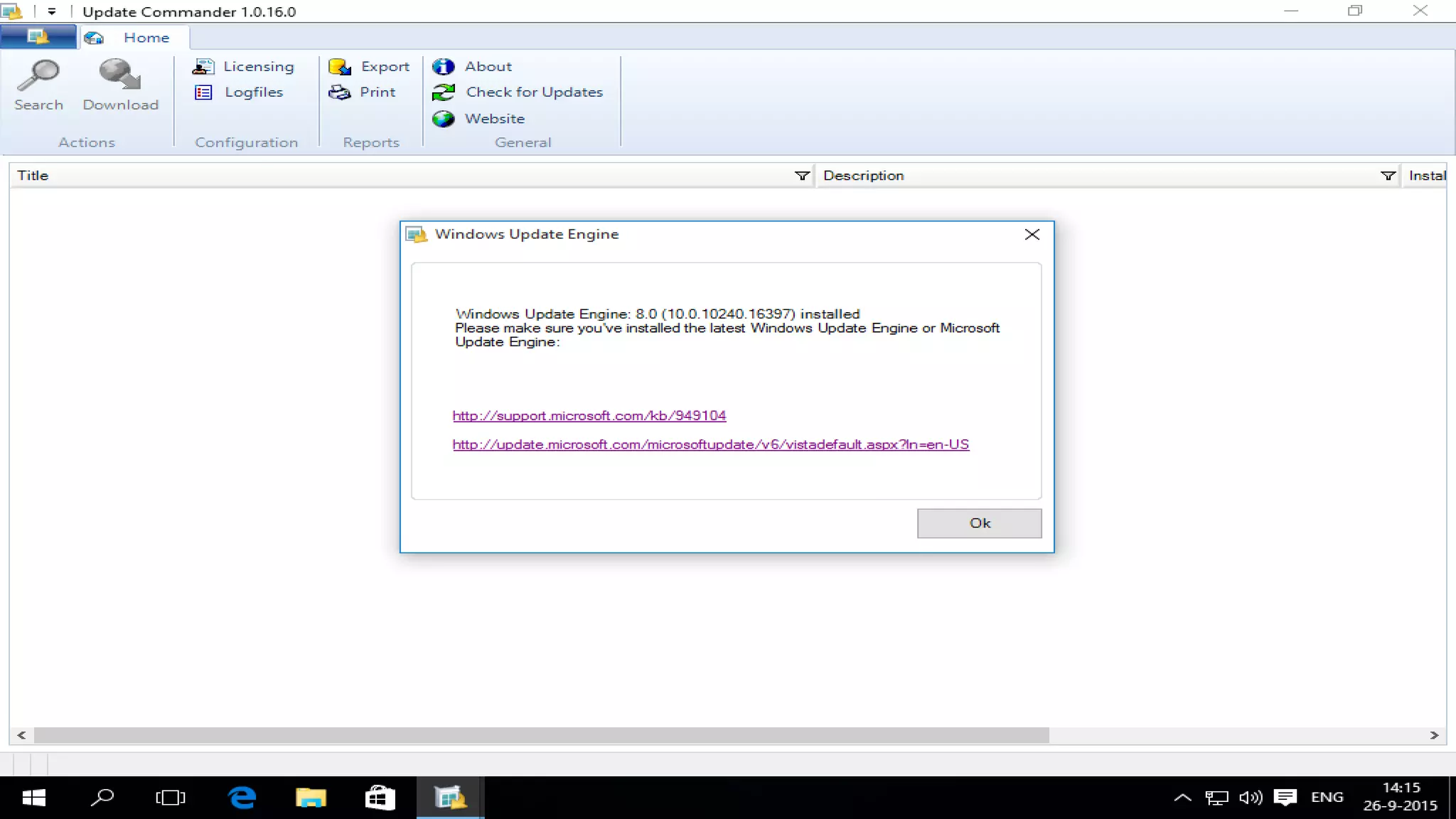Print the report
Viewport: 1456px width, 819px height.
pyautogui.click(x=362, y=92)
